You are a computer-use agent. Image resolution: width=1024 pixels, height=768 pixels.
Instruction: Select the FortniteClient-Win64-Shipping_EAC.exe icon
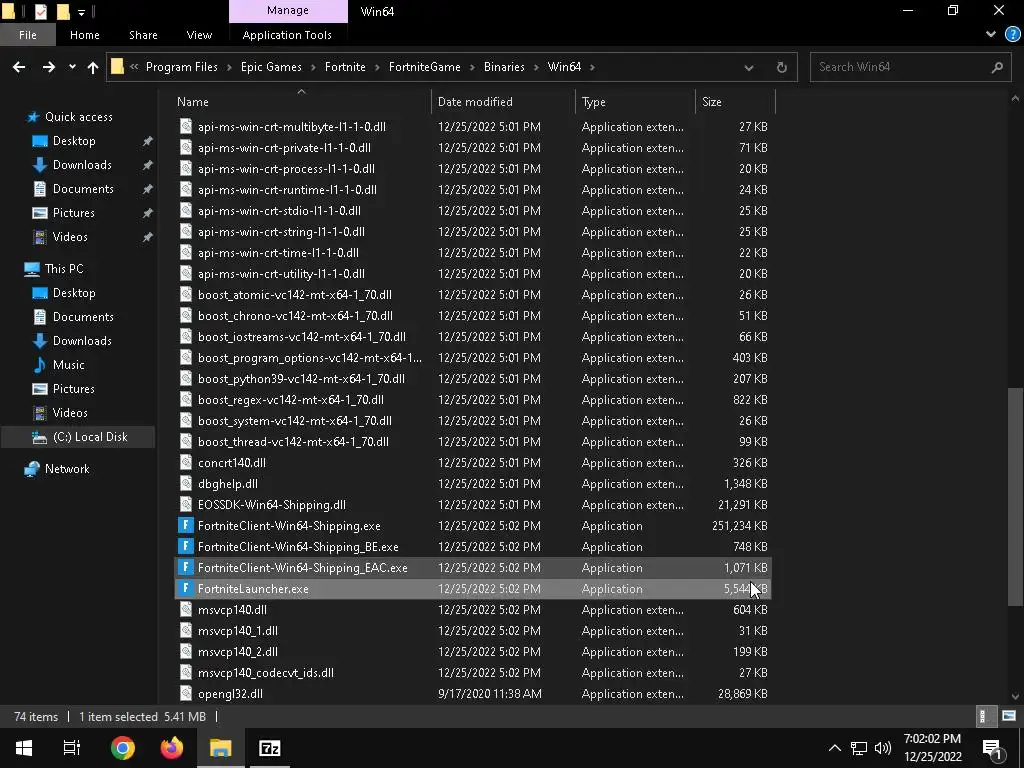(185, 568)
